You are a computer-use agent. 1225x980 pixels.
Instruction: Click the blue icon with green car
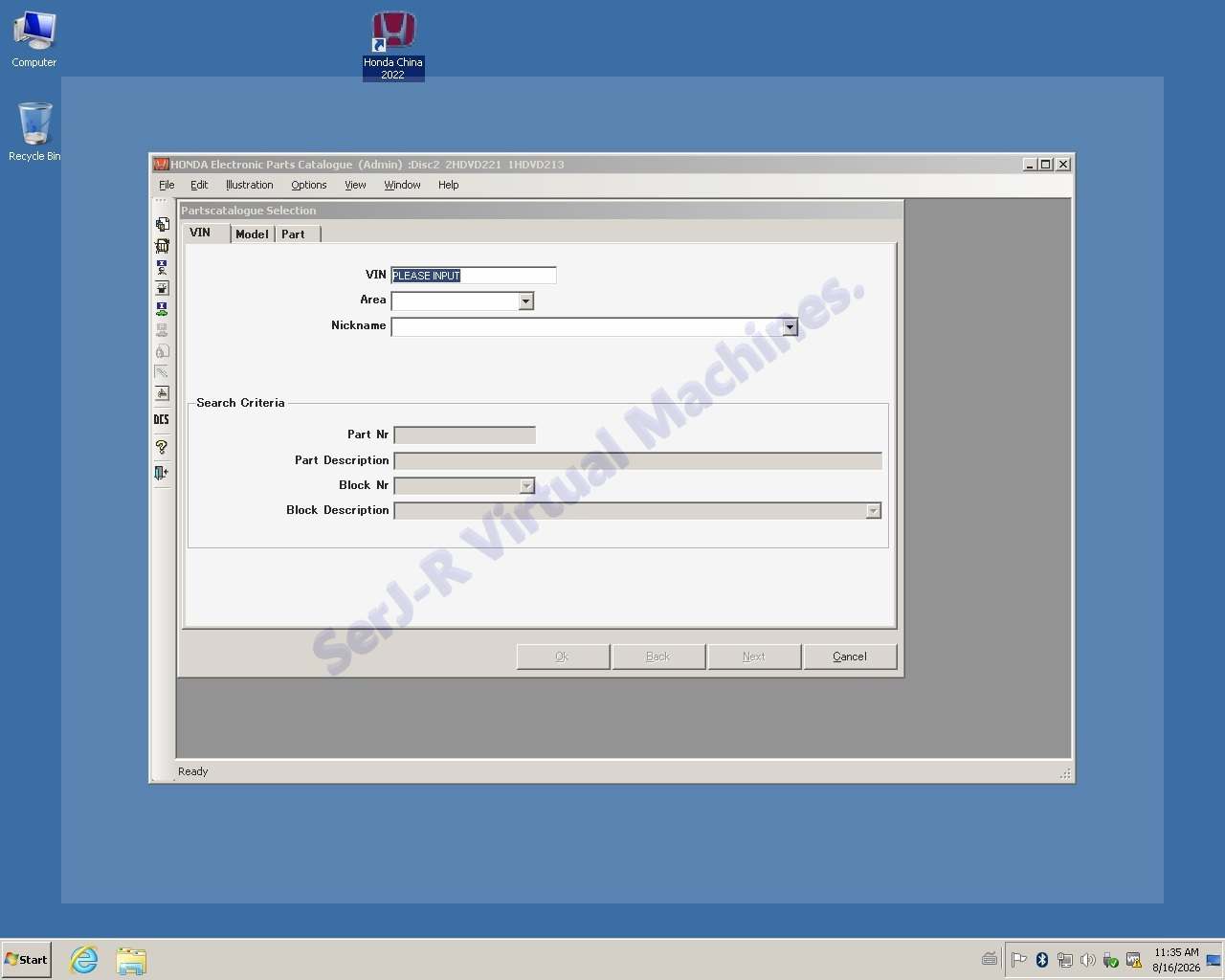pos(162,309)
